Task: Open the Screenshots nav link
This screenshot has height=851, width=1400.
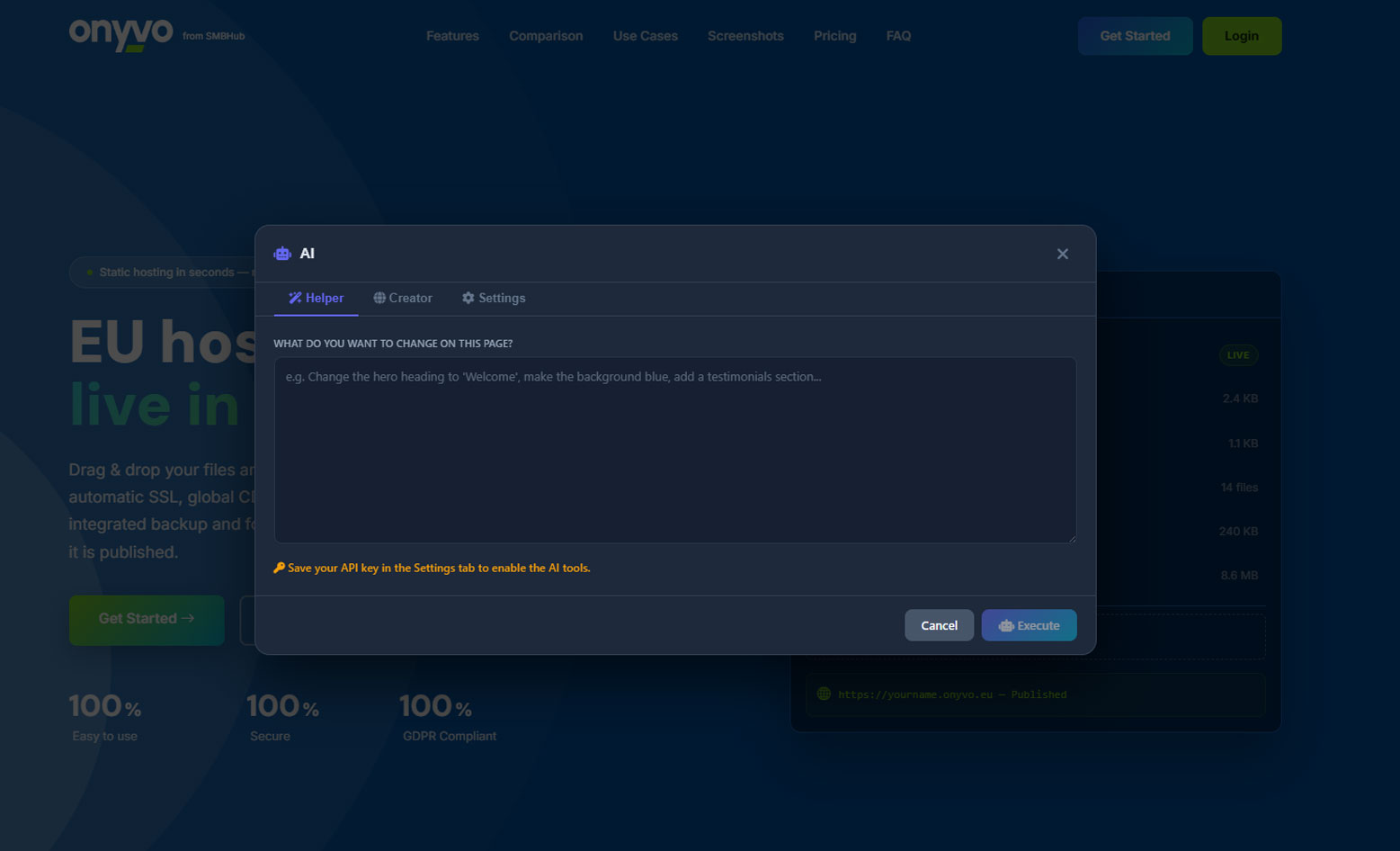Action: tap(745, 36)
